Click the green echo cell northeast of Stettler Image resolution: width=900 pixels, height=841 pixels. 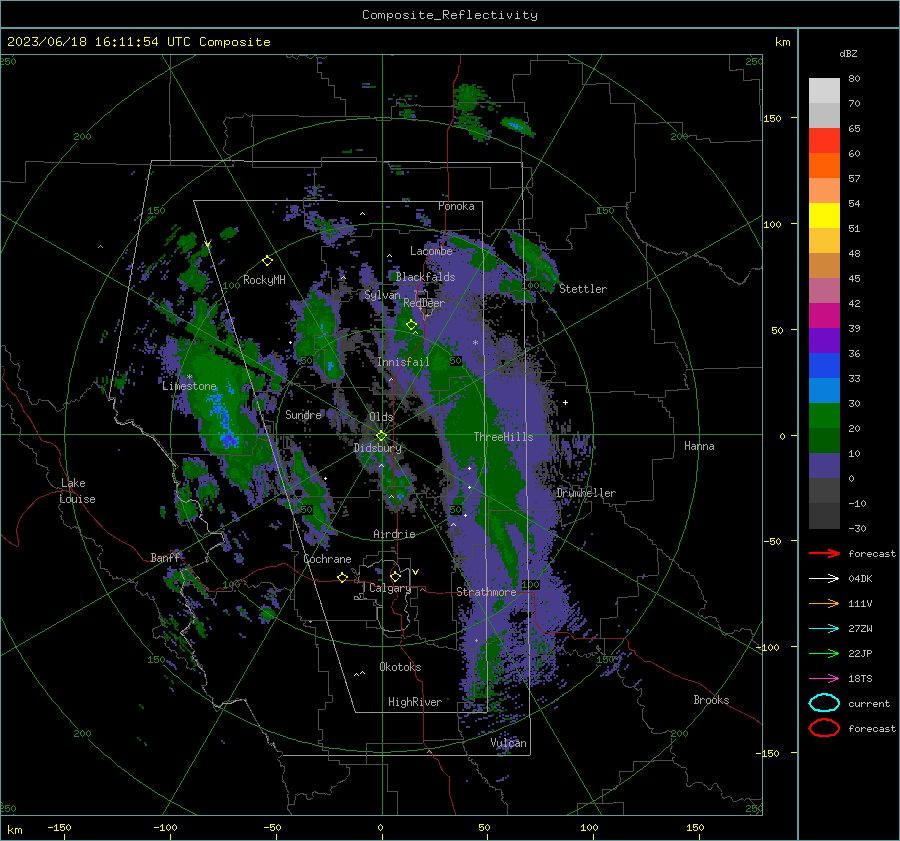[532, 256]
